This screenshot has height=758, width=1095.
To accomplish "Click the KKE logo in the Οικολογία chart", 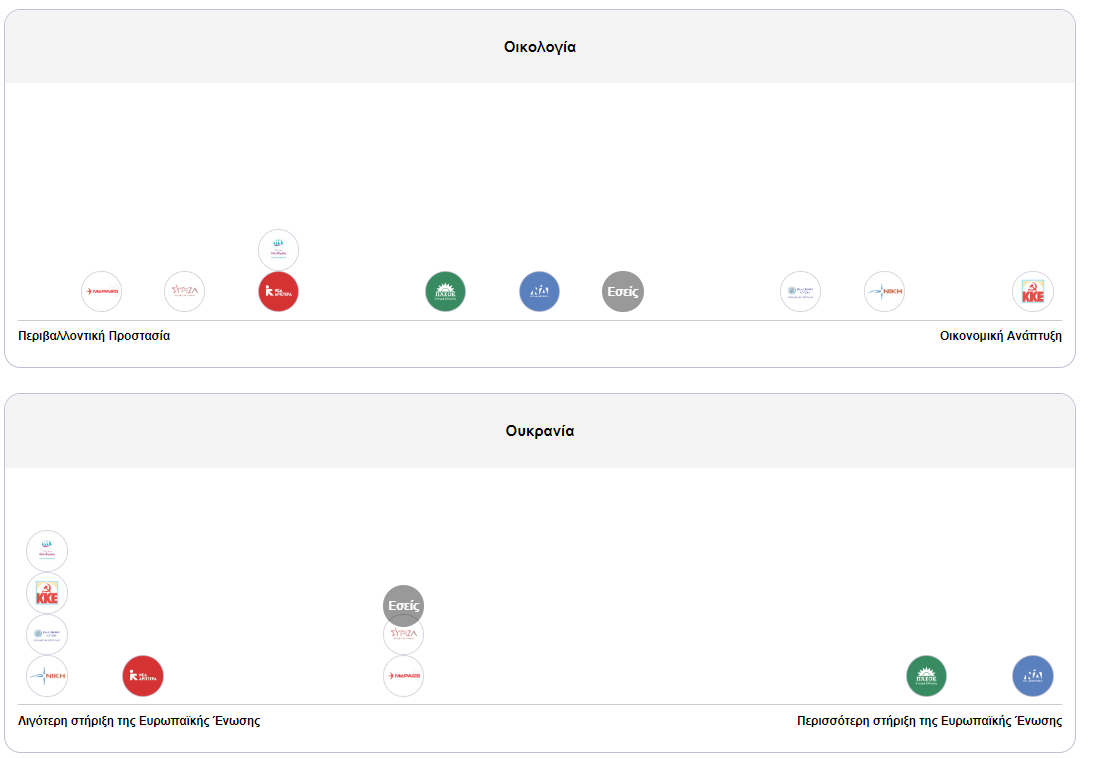I will [x=1032, y=292].
